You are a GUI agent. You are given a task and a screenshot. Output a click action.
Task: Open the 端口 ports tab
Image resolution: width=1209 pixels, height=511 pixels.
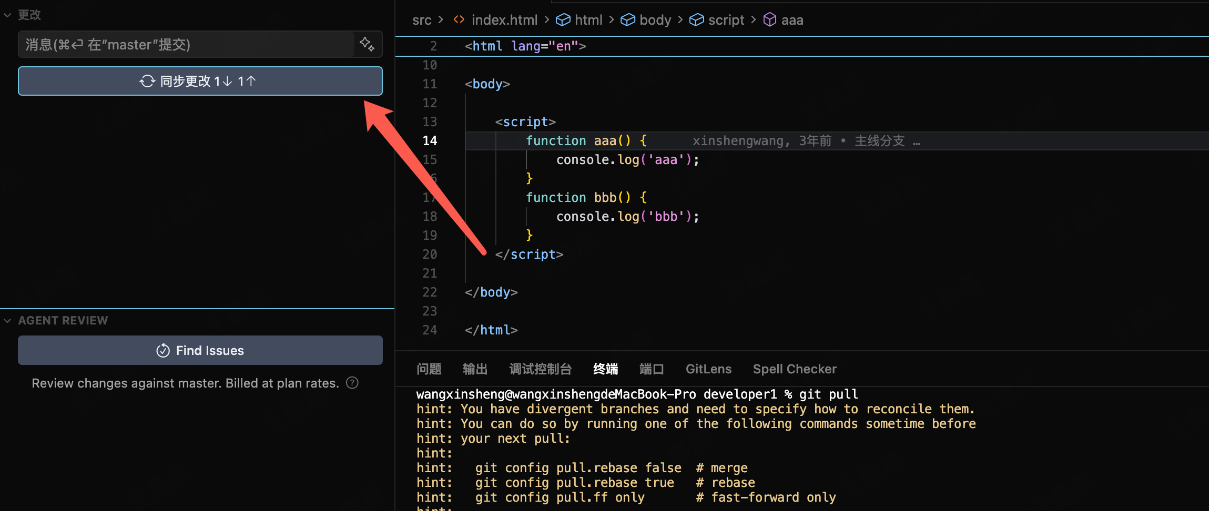coord(652,369)
